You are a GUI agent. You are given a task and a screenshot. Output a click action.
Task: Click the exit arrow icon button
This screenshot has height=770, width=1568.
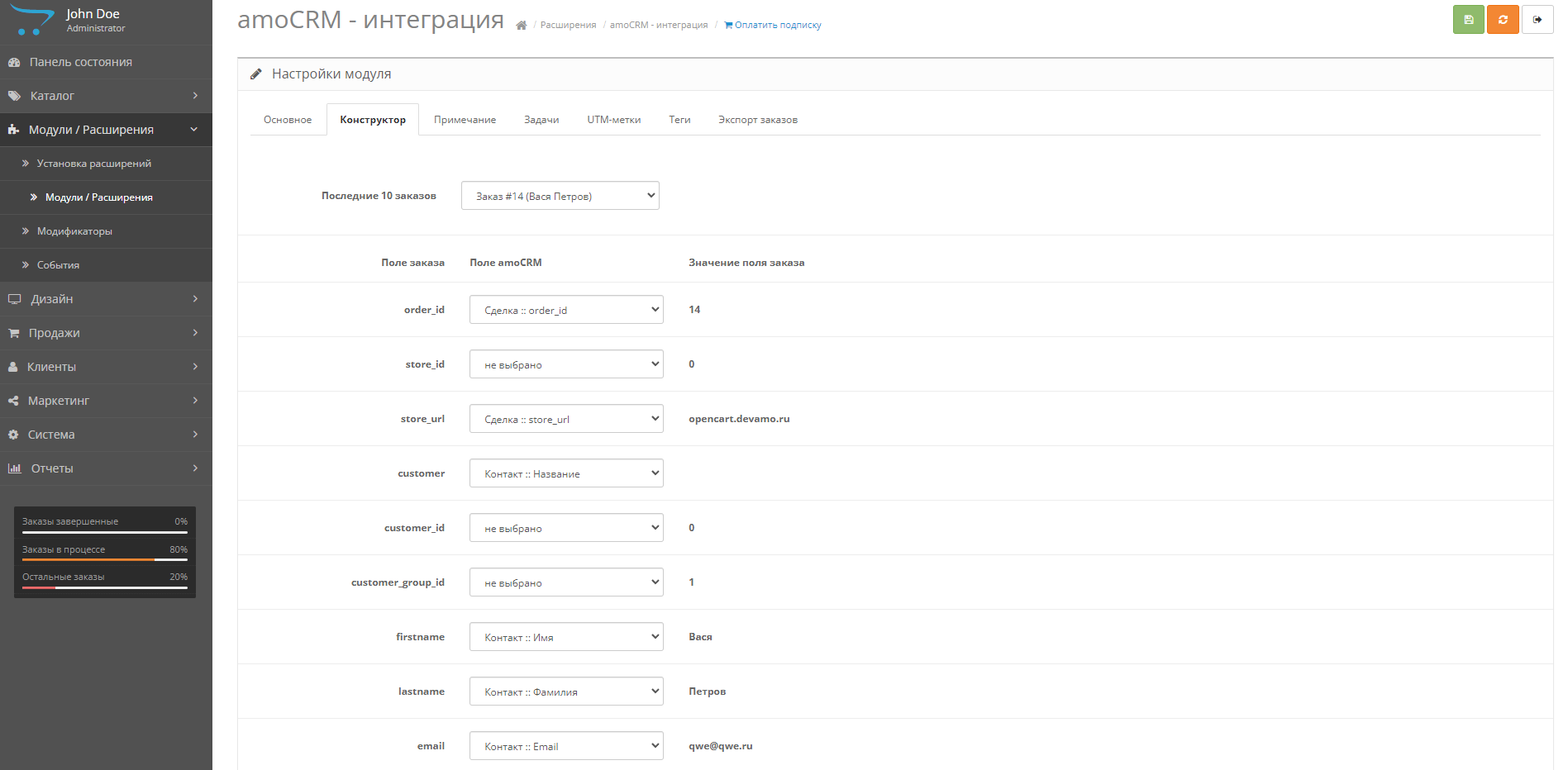(1537, 20)
